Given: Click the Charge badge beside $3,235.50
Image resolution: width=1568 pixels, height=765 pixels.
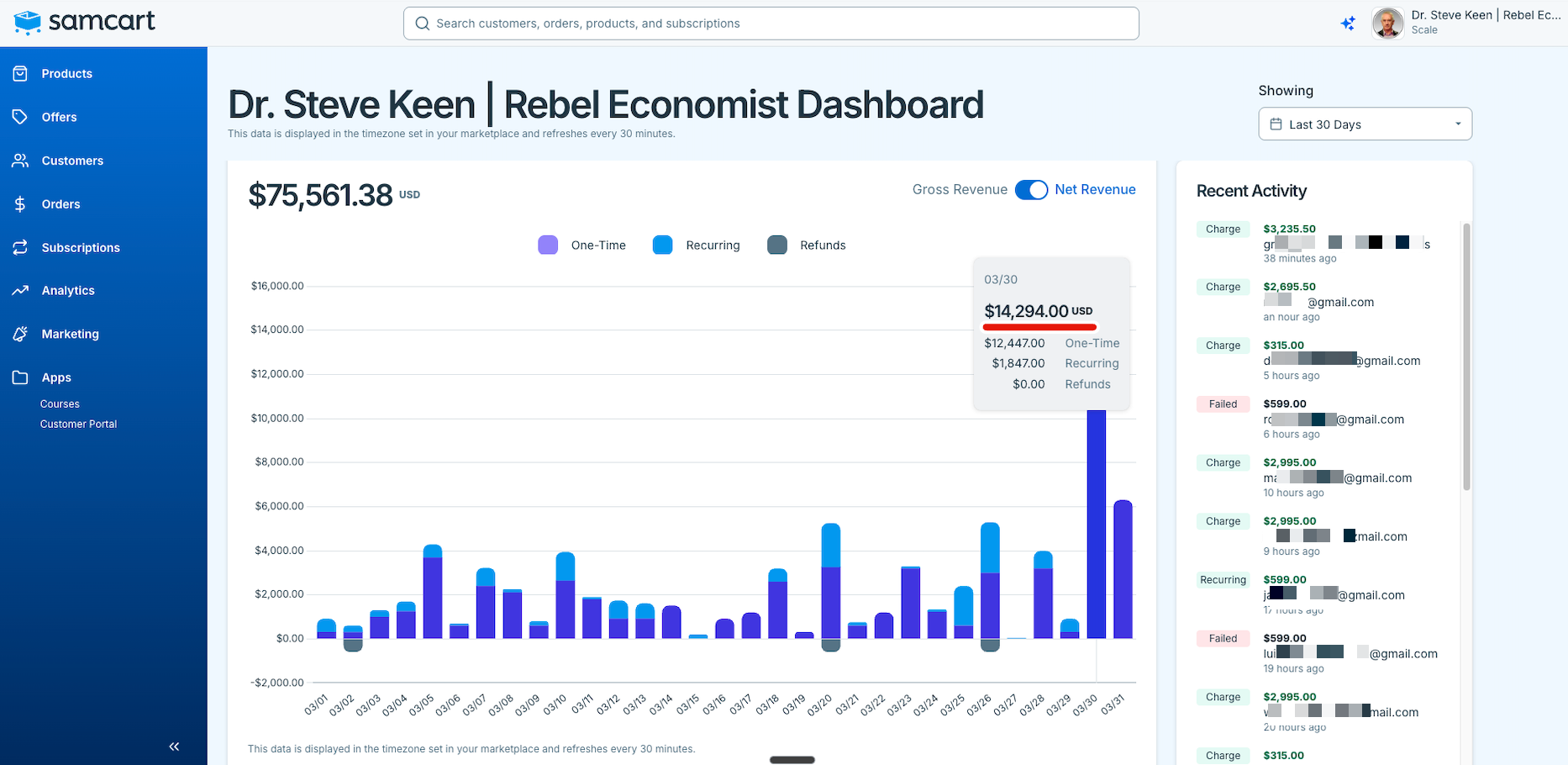Looking at the screenshot, I should point(1223,229).
